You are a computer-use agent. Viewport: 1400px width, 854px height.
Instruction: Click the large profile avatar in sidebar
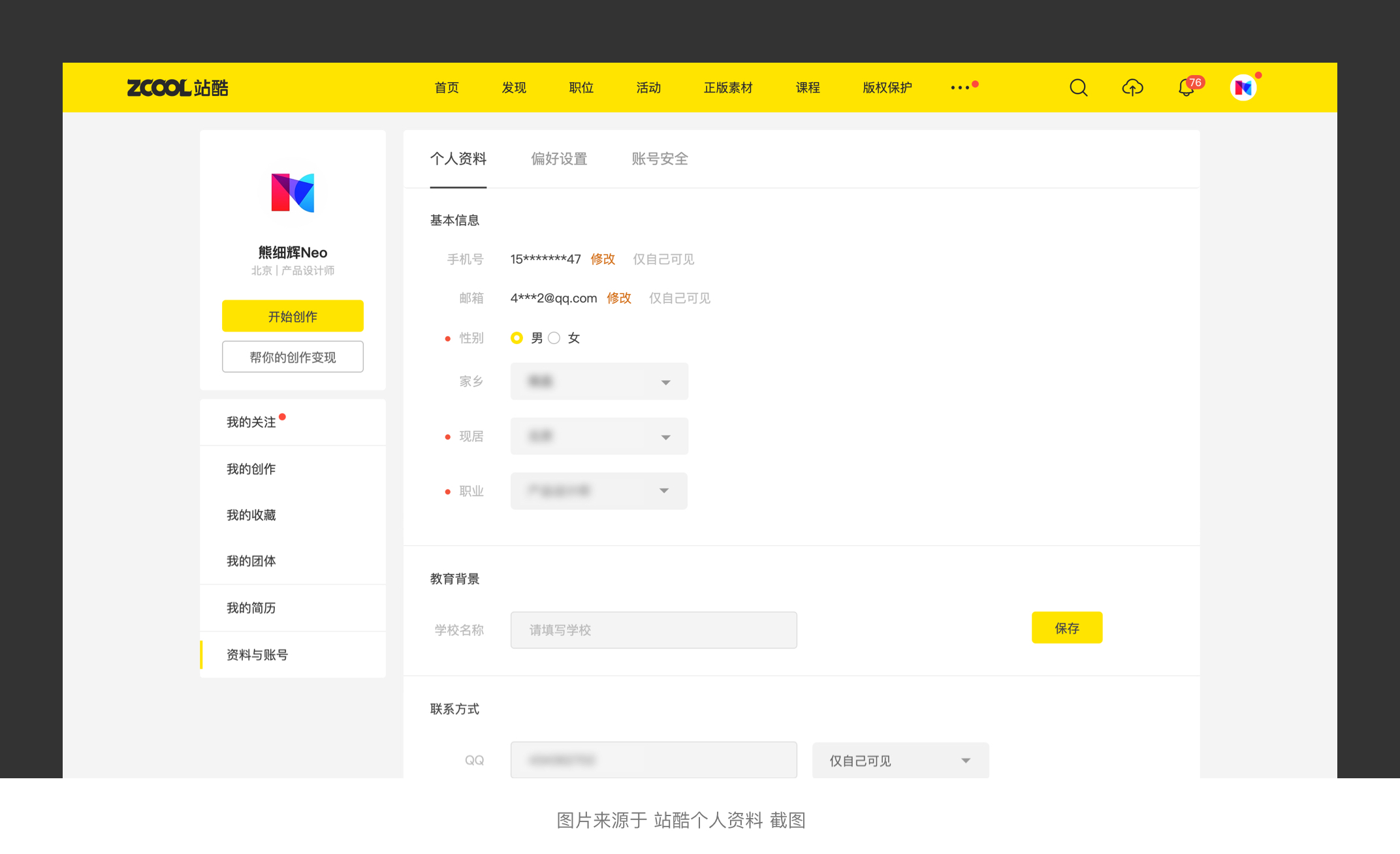point(293,193)
